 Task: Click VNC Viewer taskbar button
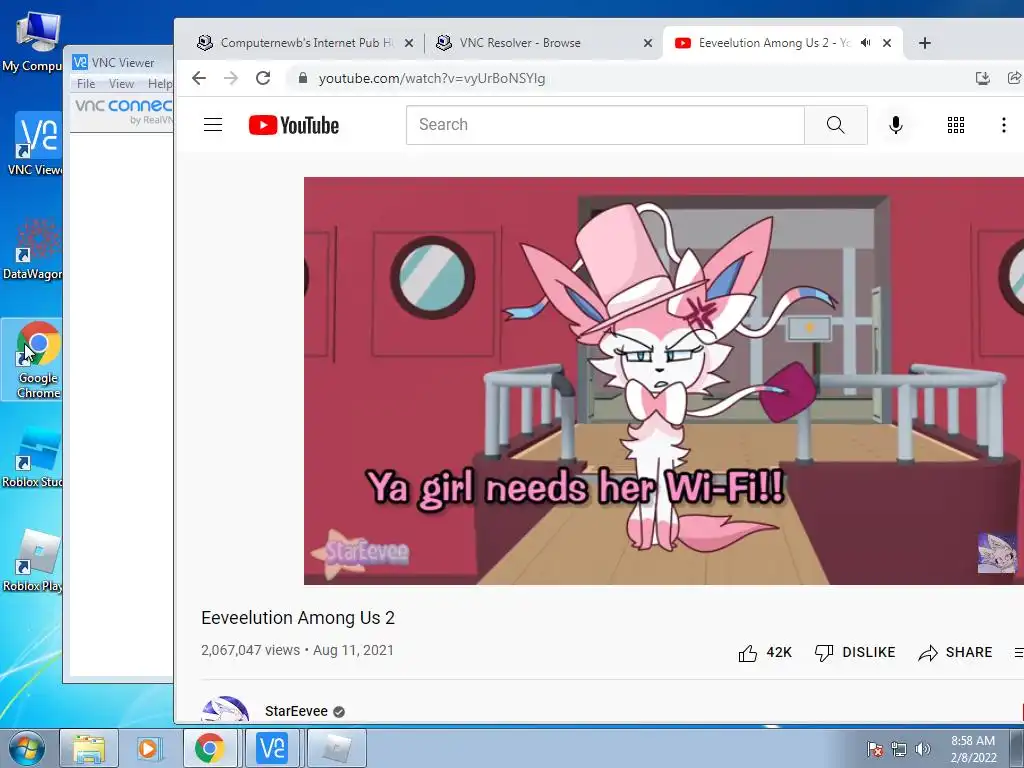click(x=272, y=748)
